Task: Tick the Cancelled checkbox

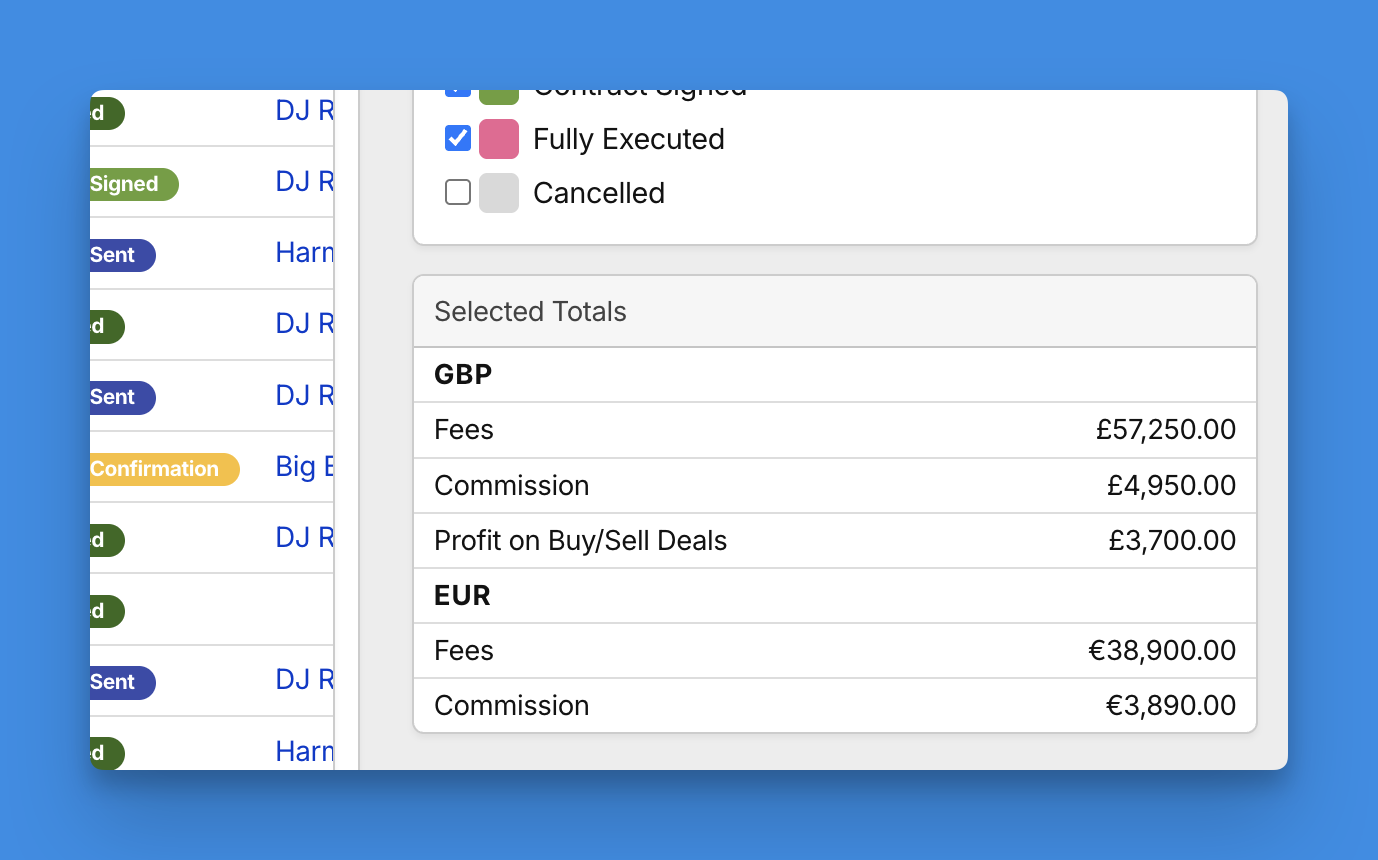Action: 458,192
